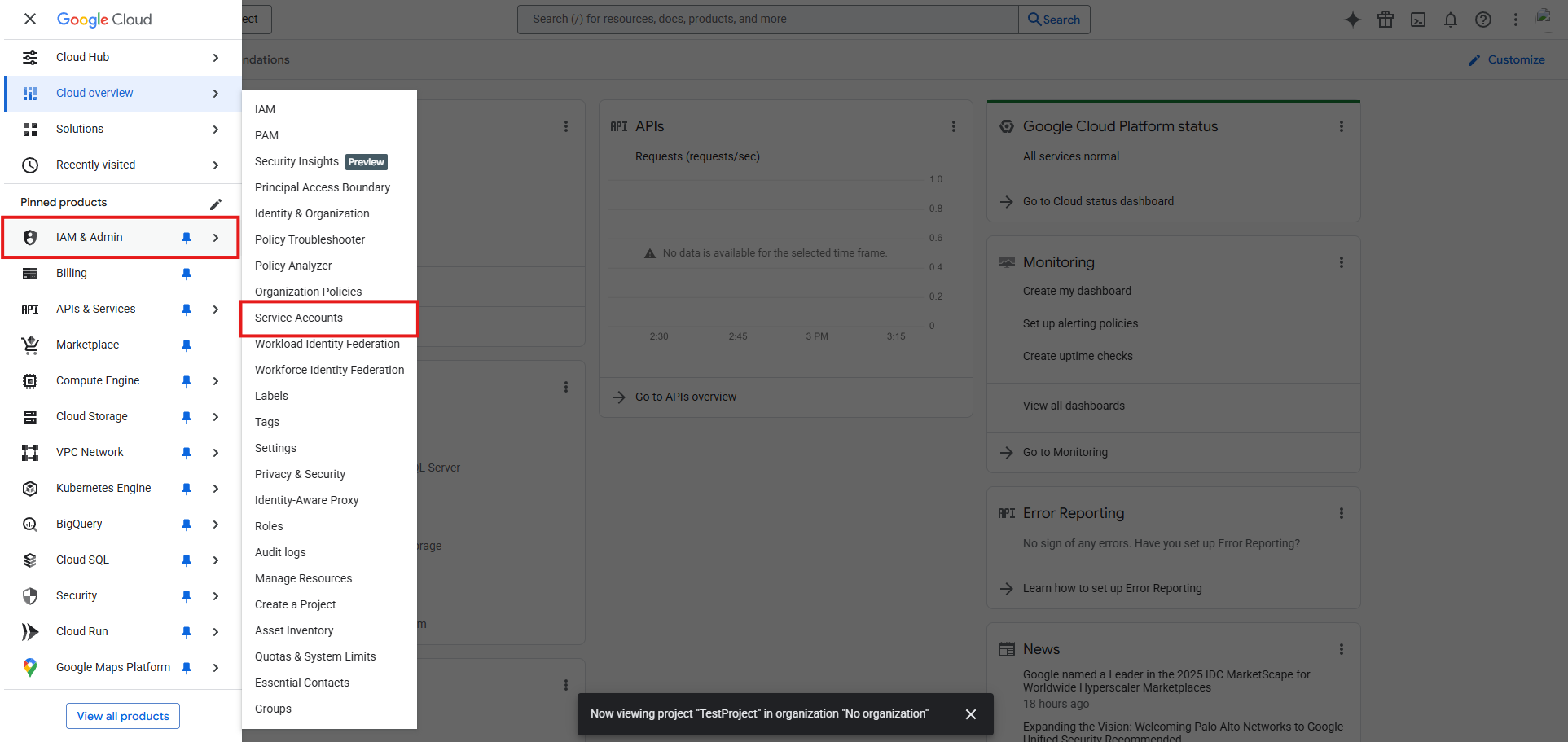Viewport: 1568px width, 742px height.
Task: Open the gift free trial icon
Action: coord(1385,20)
